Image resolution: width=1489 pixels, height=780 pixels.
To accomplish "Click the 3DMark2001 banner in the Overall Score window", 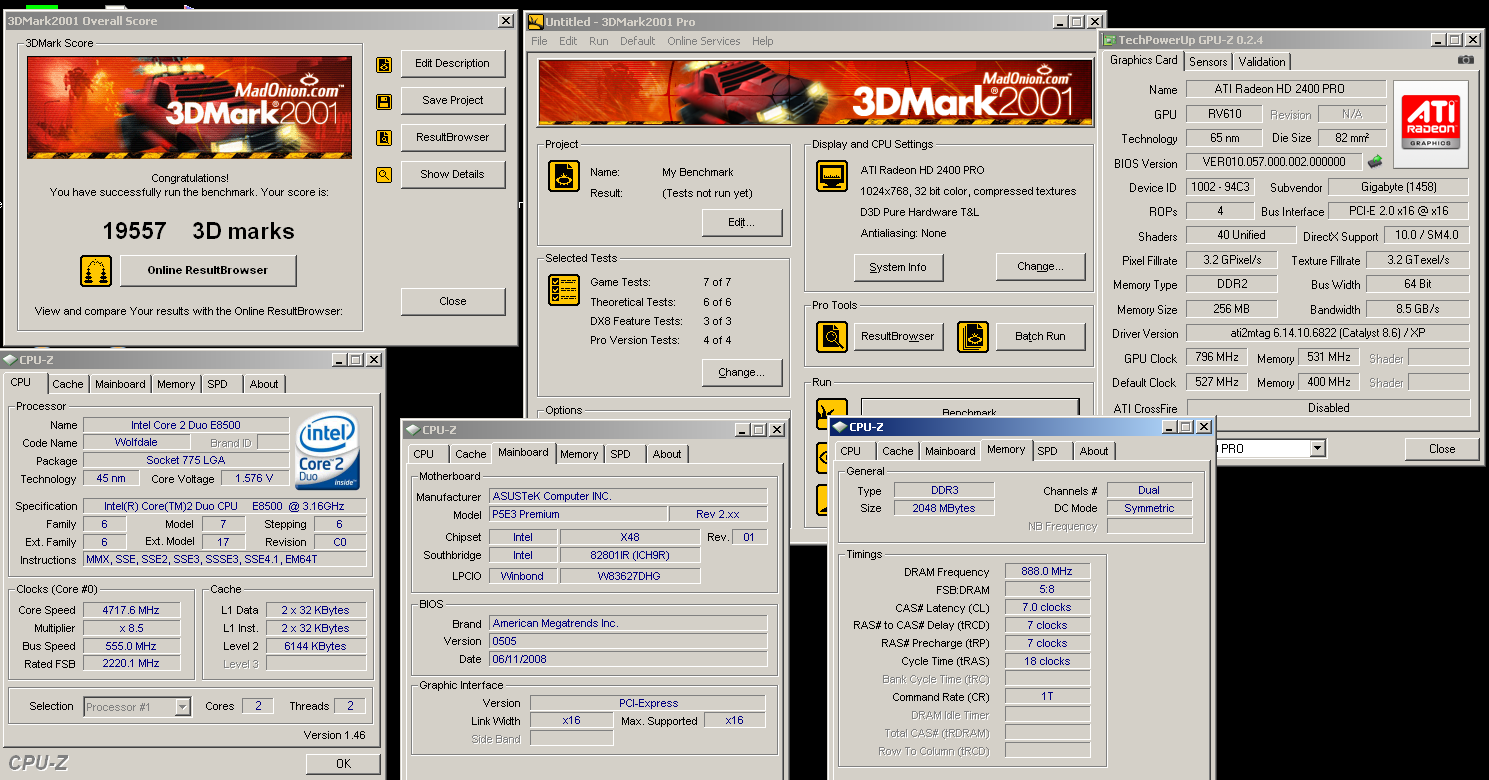I will point(189,107).
